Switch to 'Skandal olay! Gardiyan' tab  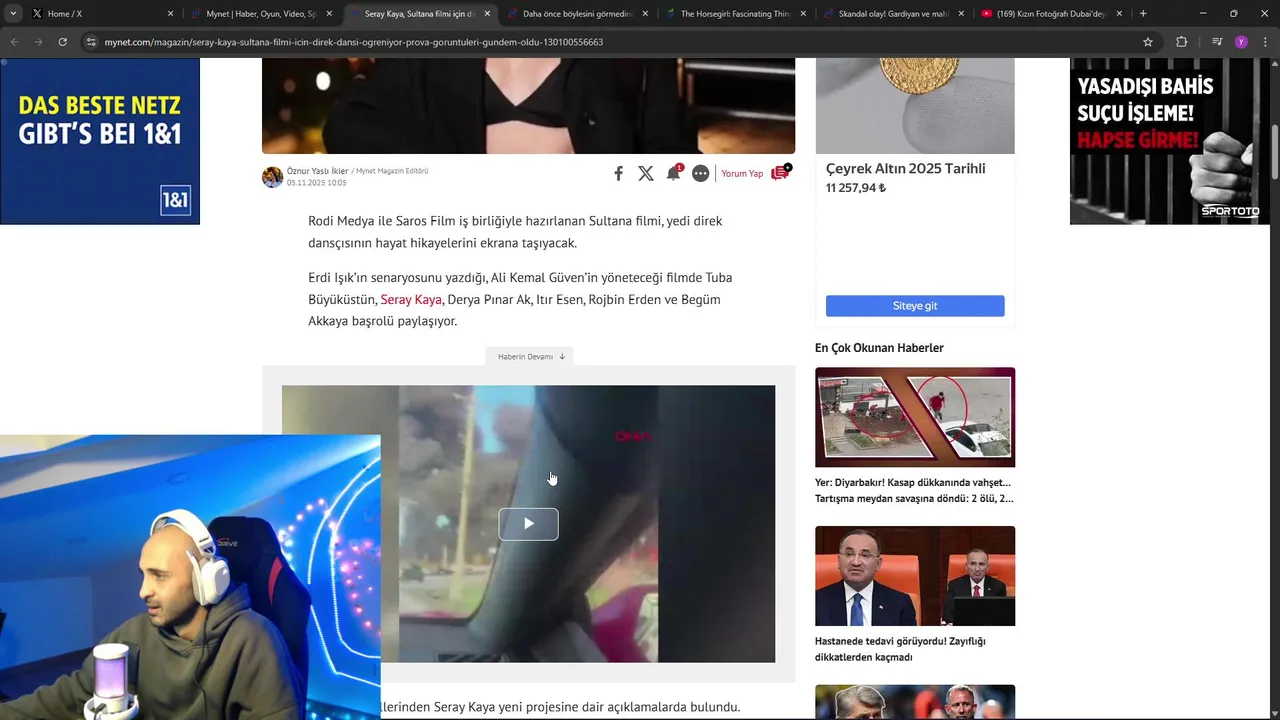click(893, 14)
